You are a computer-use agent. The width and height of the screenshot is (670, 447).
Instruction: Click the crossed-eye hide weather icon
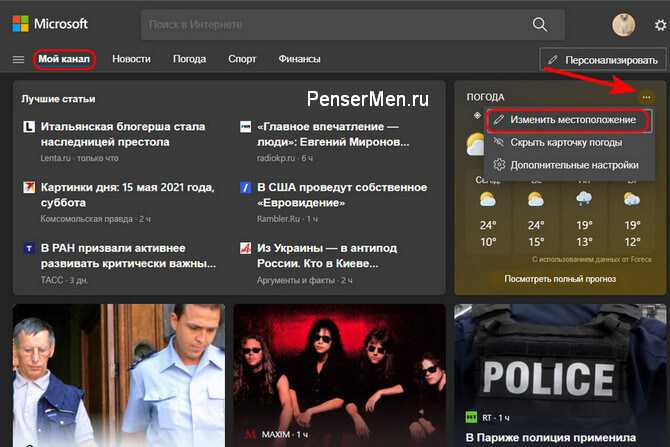tap(498, 142)
